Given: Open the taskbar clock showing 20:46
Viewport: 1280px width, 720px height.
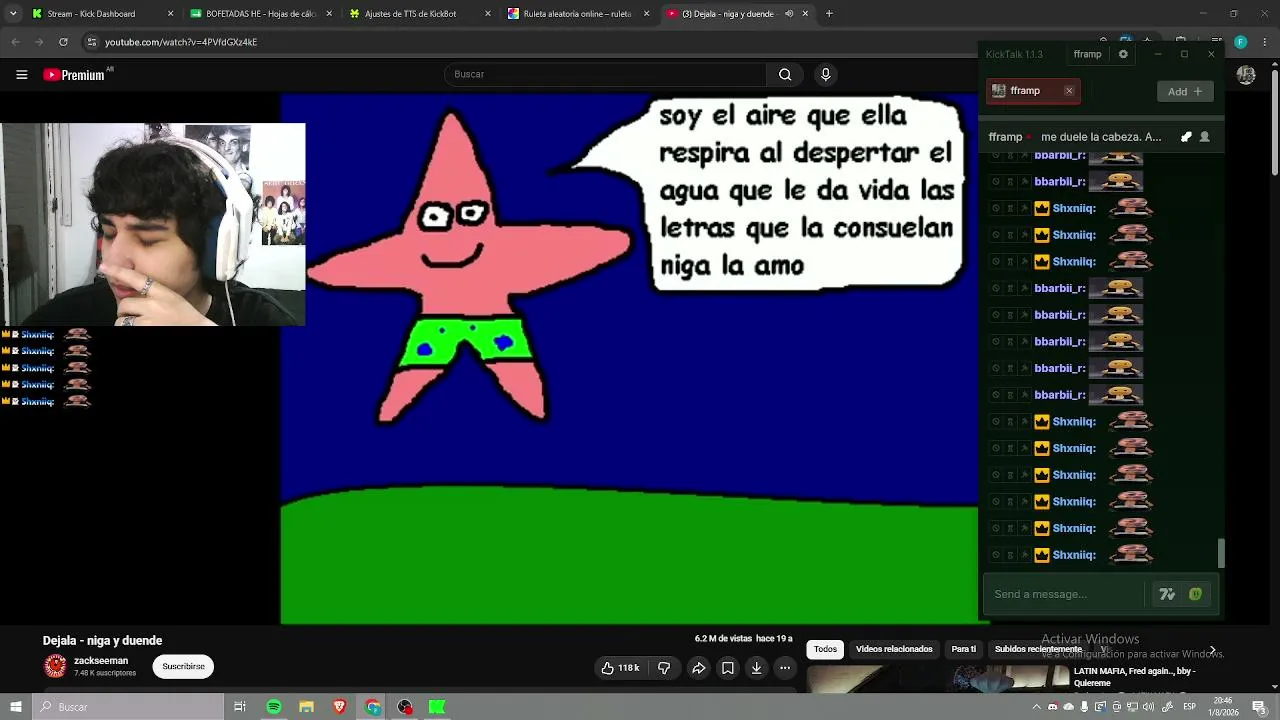Looking at the screenshot, I should click(x=1225, y=707).
